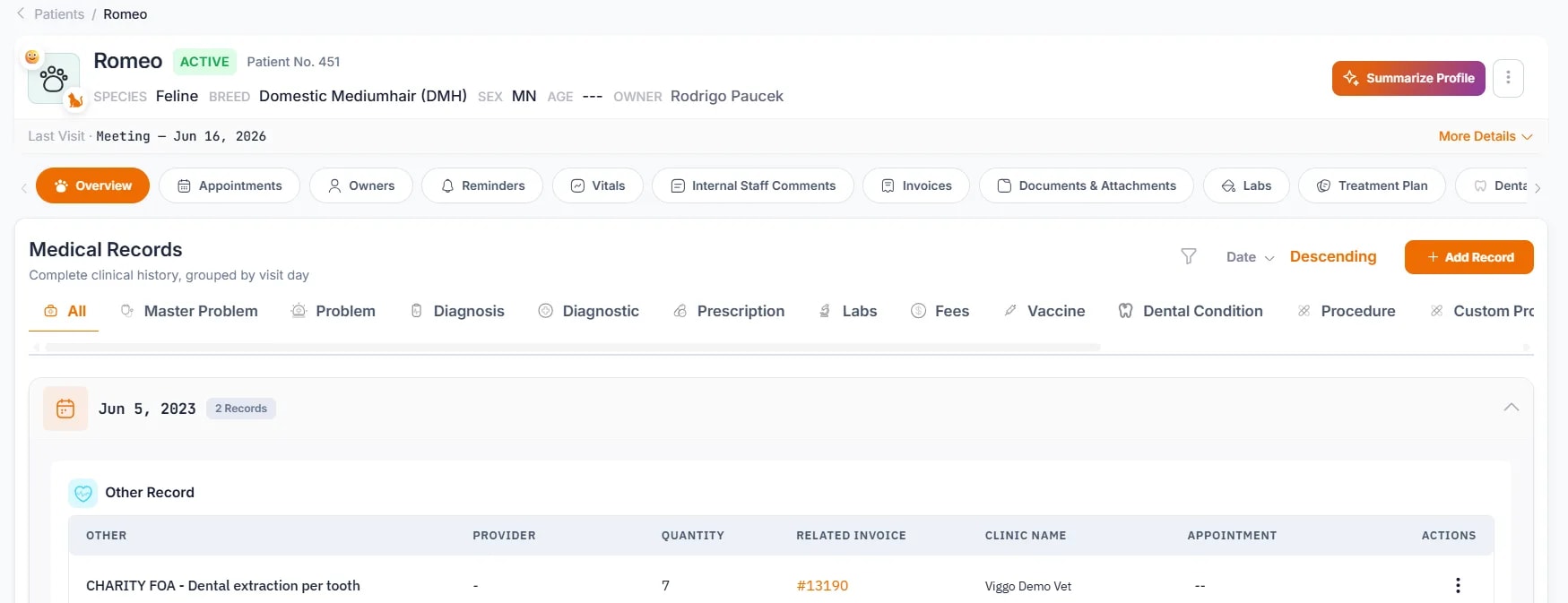Click the QUANTITY column header
Image resolution: width=1568 pixels, height=603 pixels.
[692, 535]
